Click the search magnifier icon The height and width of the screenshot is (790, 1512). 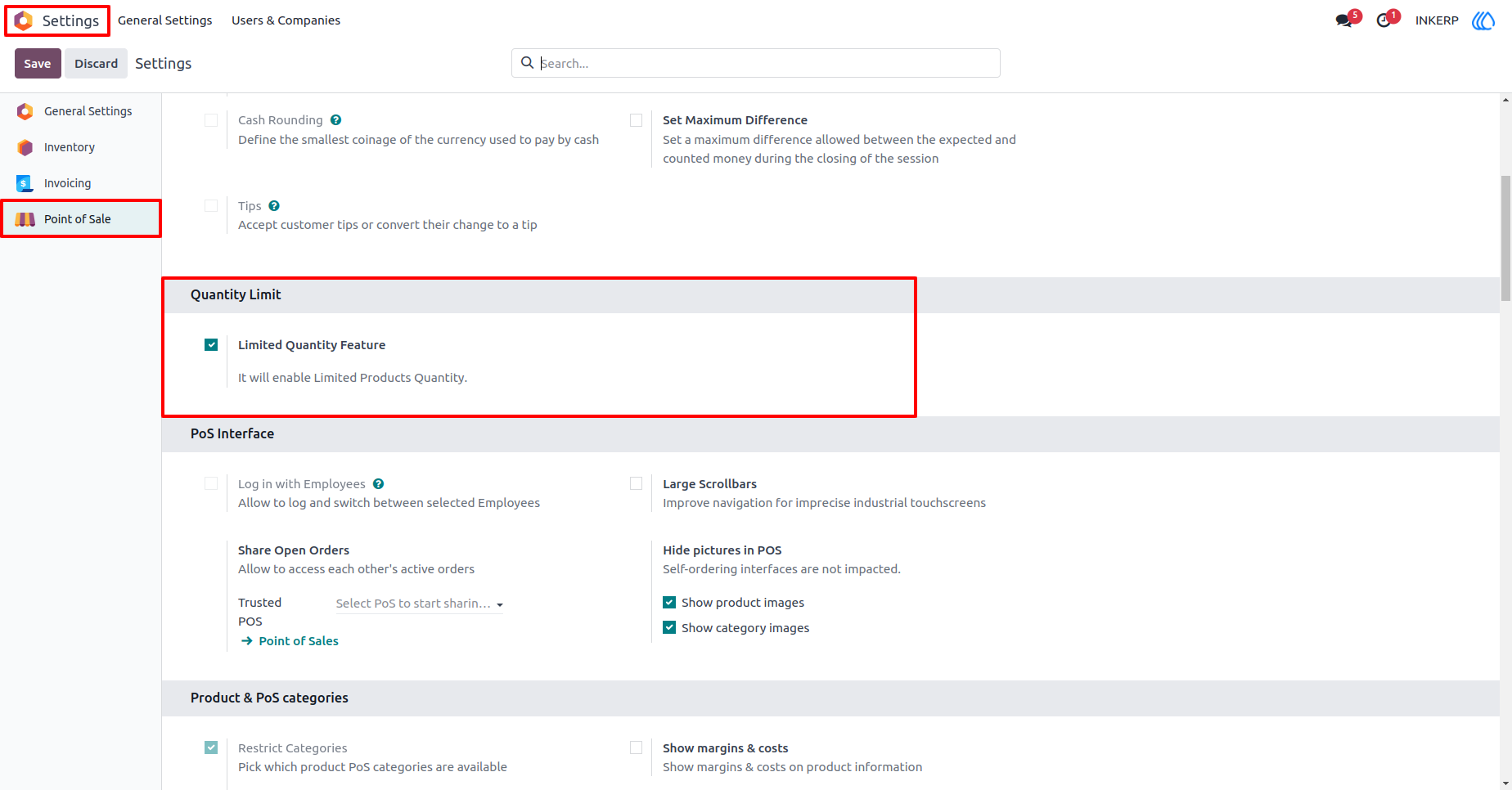[528, 63]
